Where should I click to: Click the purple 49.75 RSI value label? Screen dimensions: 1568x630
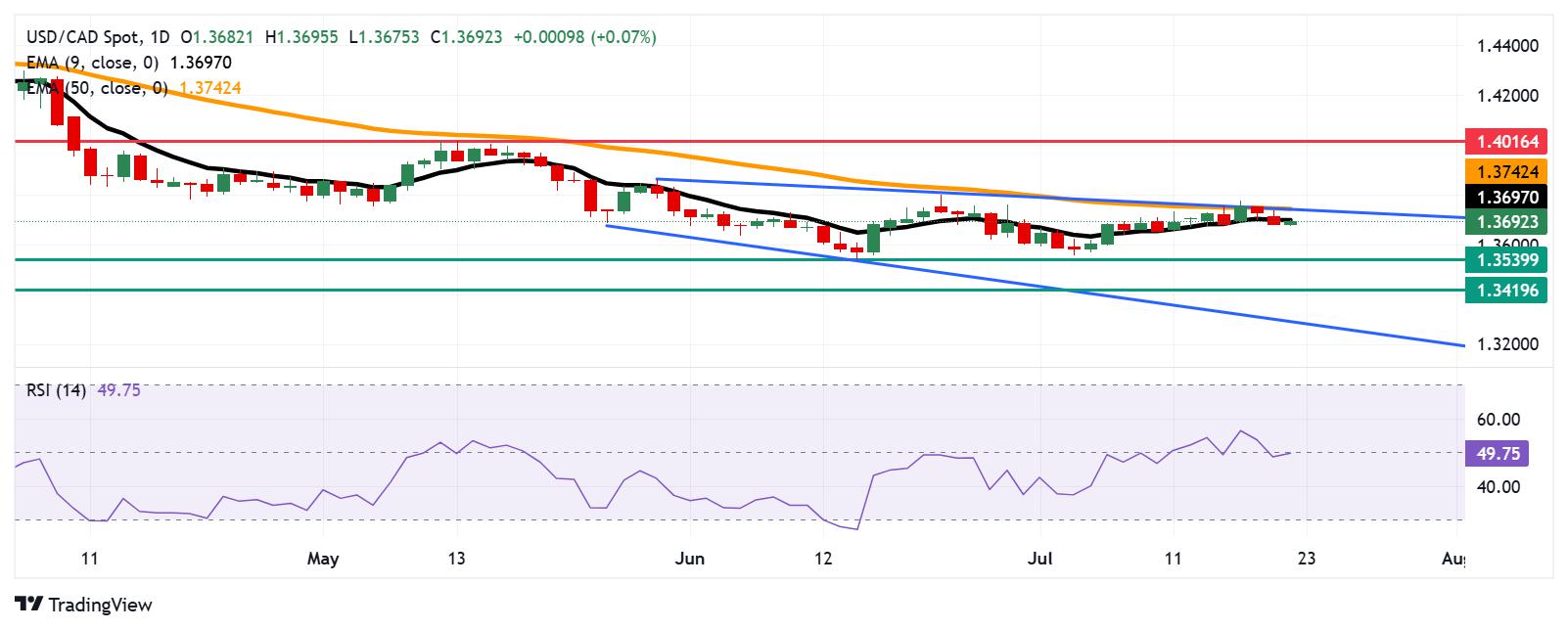tap(1497, 453)
